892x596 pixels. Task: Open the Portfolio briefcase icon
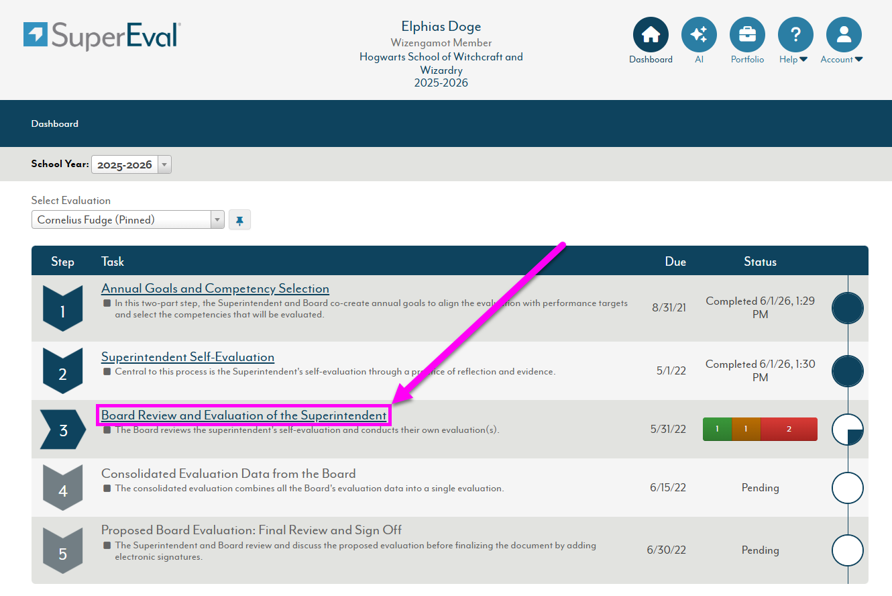tap(747, 35)
